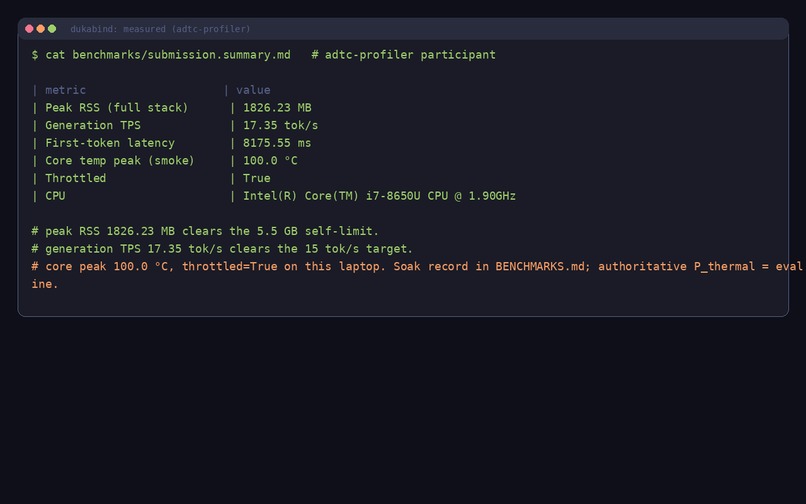Click the wrapped orange text 'ine.'
The width and height of the screenshot is (806, 504).
(45, 284)
